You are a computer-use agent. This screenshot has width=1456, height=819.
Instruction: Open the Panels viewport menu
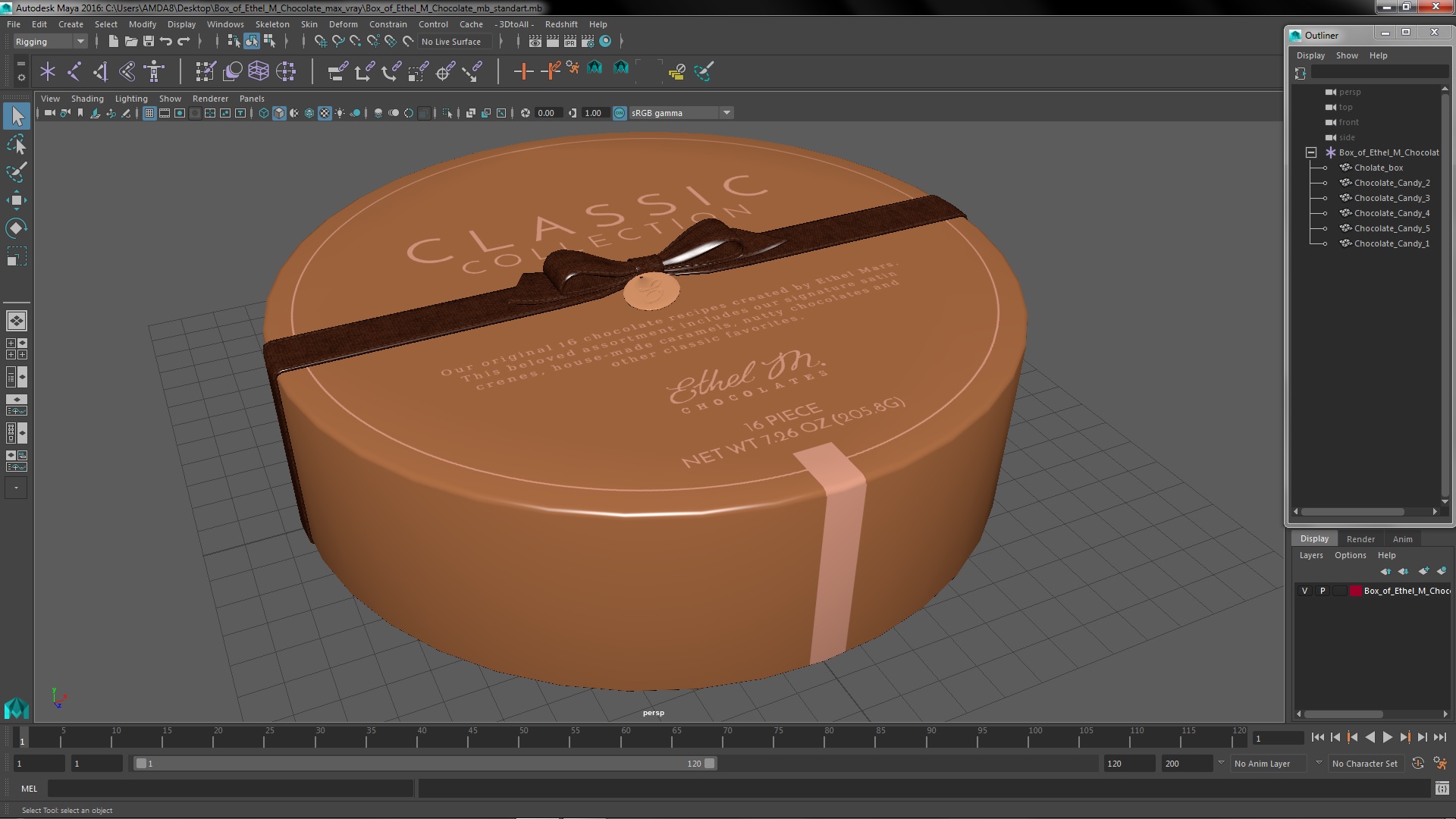pos(252,99)
